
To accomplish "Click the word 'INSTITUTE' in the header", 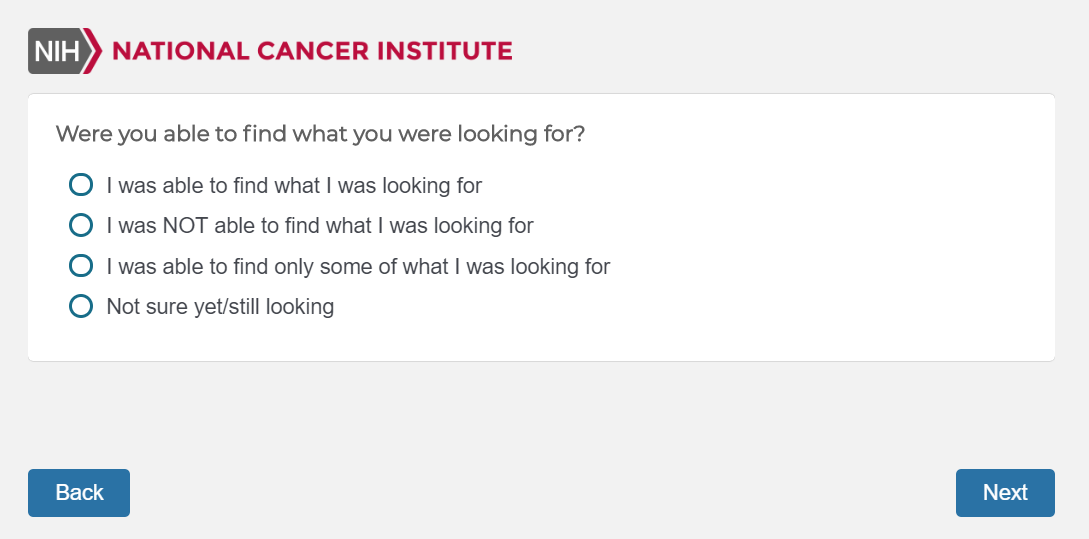I will pyautogui.click(x=444, y=51).
